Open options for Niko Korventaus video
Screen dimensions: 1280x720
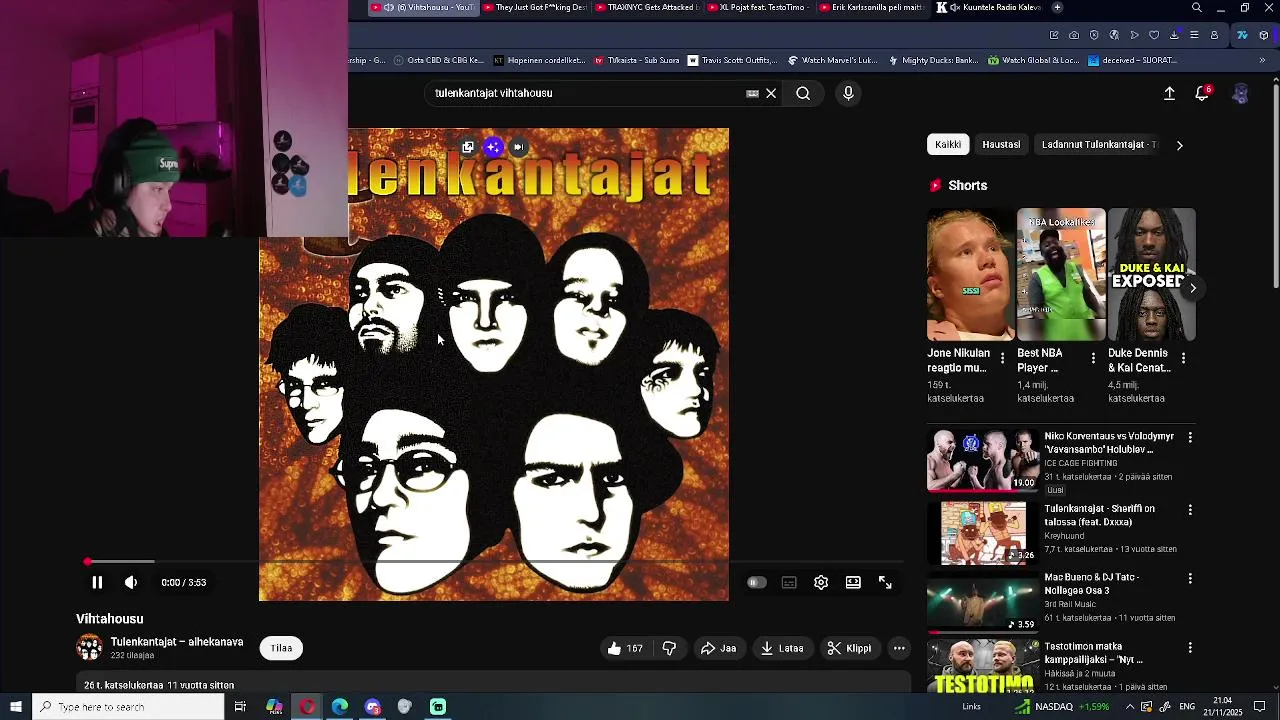click(x=1190, y=438)
